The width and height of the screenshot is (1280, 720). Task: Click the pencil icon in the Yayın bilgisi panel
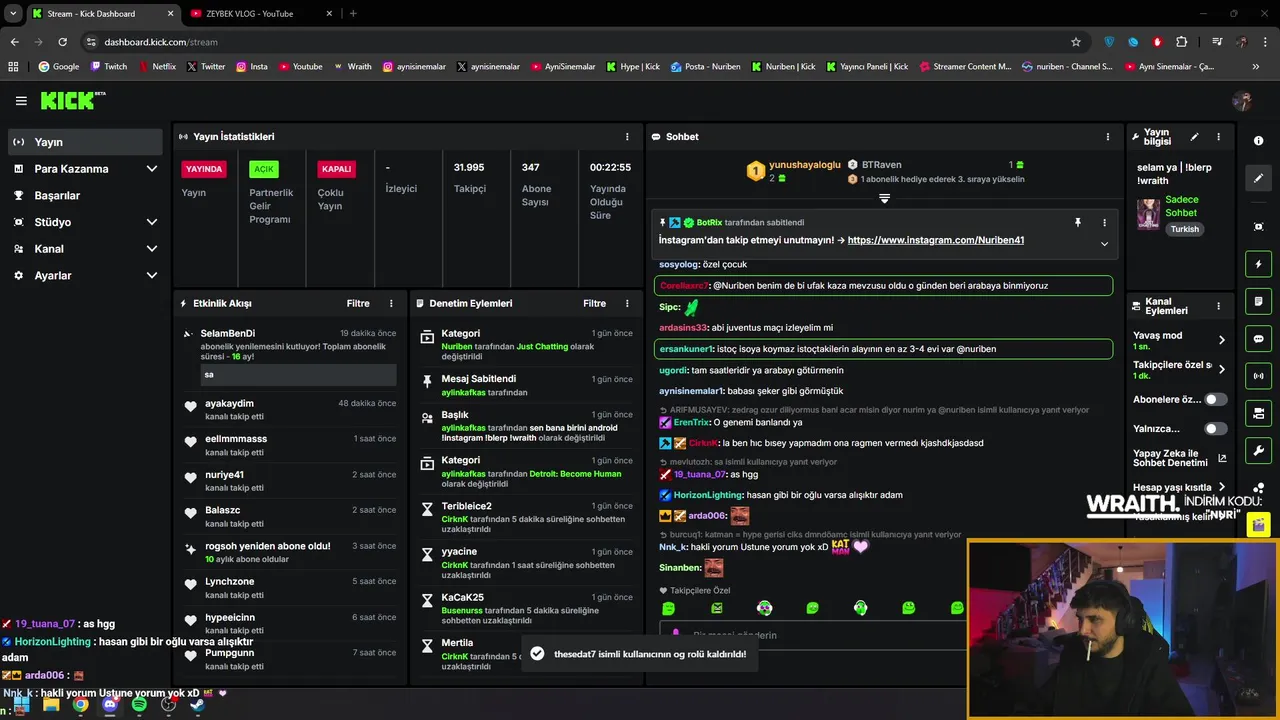tap(1194, 137)
